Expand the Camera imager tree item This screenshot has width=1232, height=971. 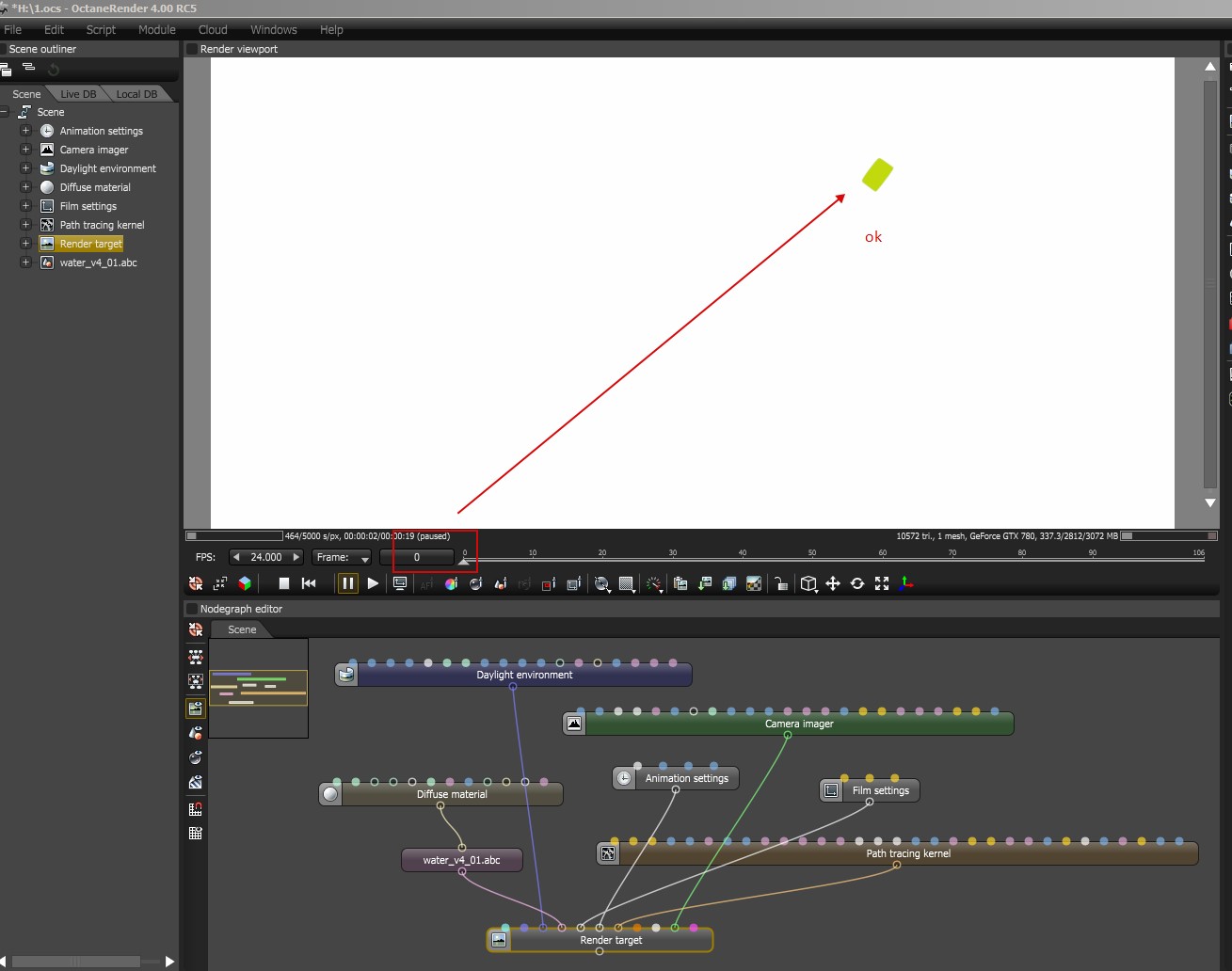click(x=26, y=150)
